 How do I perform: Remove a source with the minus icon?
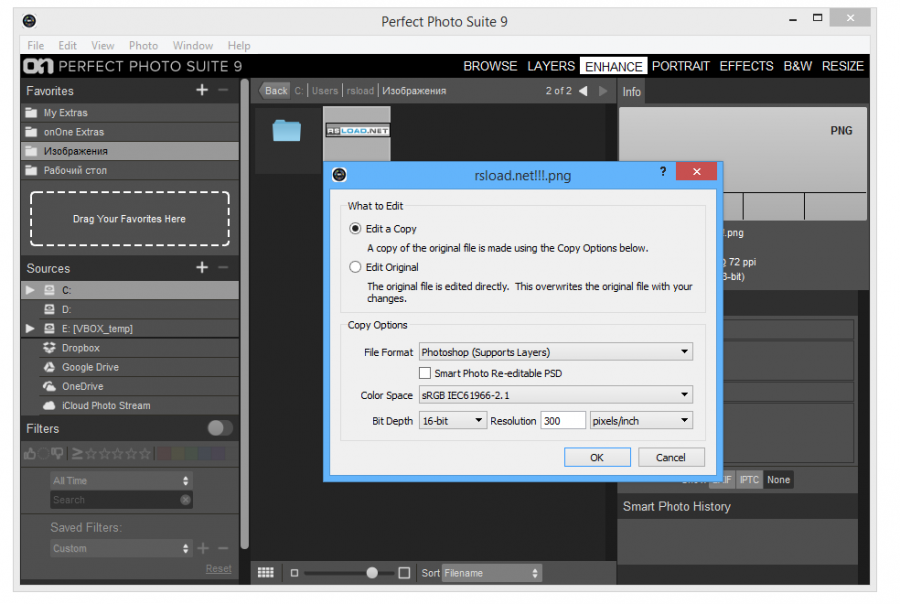223,268
